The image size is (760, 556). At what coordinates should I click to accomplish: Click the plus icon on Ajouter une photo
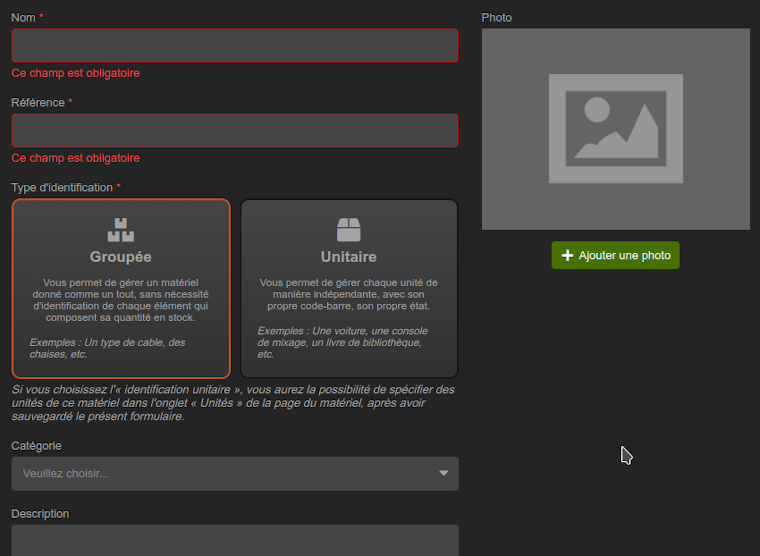tap(567, 256)
